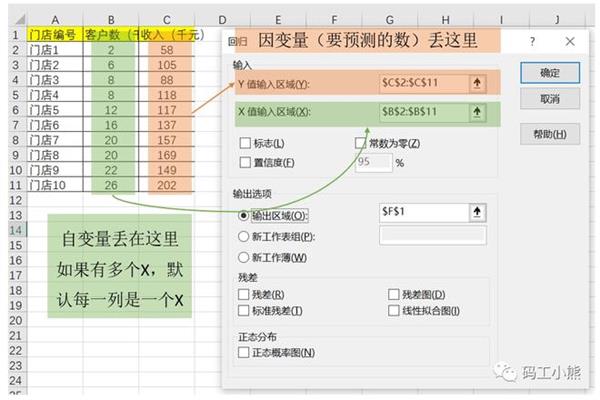The height and width of the screenshot is (400, 600).
Task: Select the 门店编号 header cell
Action: coord(55,35)
